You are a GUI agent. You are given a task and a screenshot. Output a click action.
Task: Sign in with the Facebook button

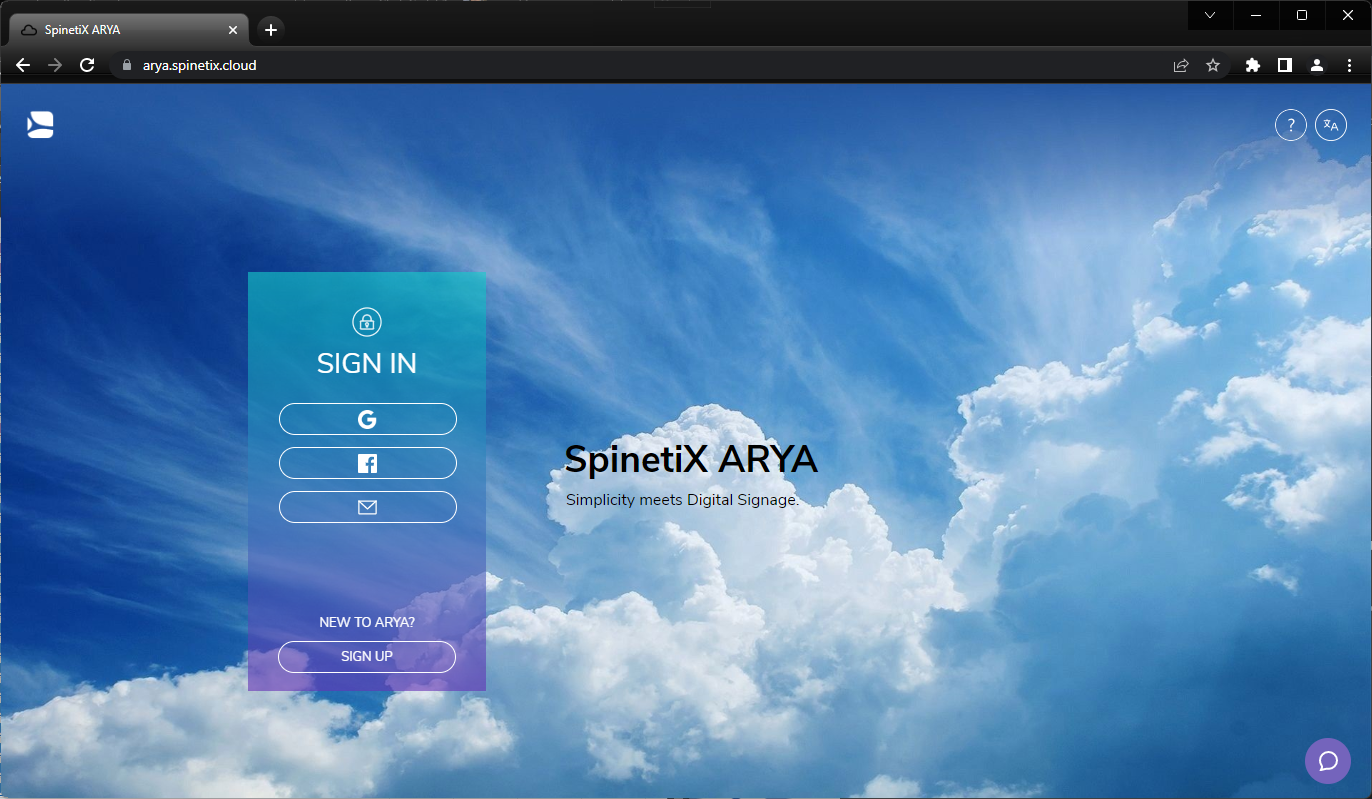[367, 463]
